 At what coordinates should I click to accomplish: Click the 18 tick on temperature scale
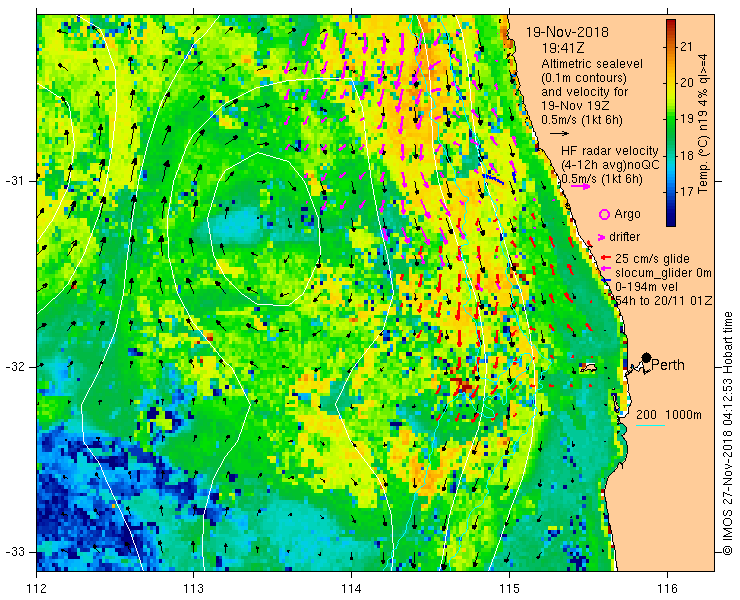pyautogui.click(x=687, y=155)
